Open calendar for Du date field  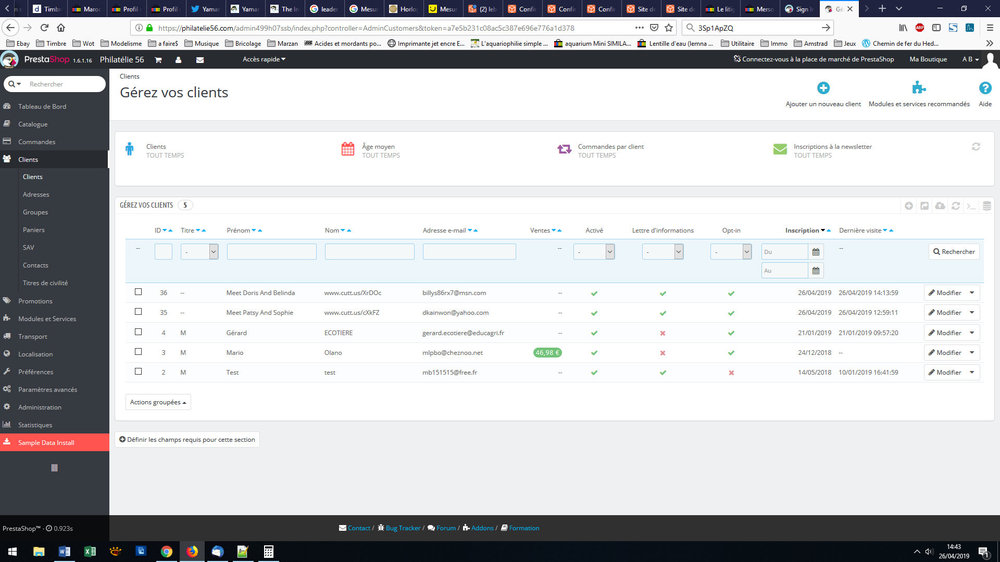[816, 252]
